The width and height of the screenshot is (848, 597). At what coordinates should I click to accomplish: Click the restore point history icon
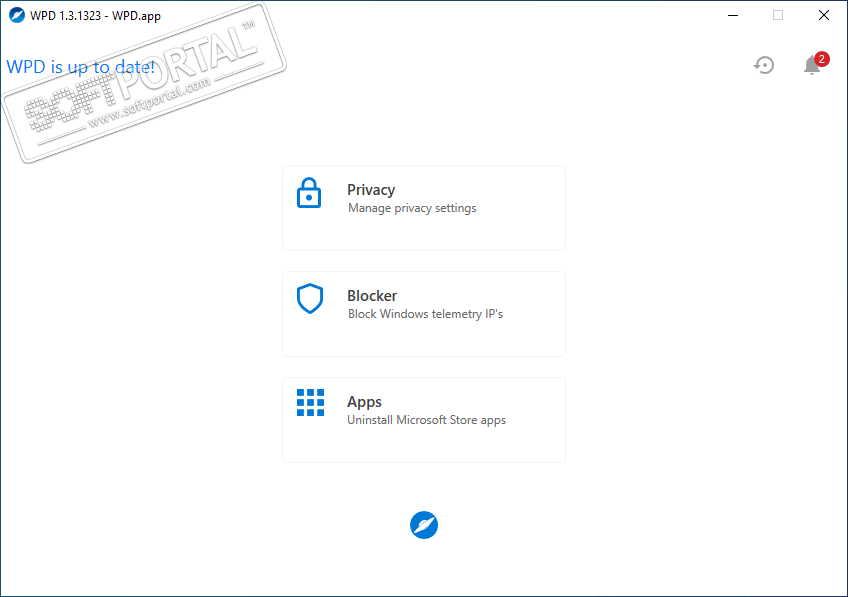coord(764,65)
